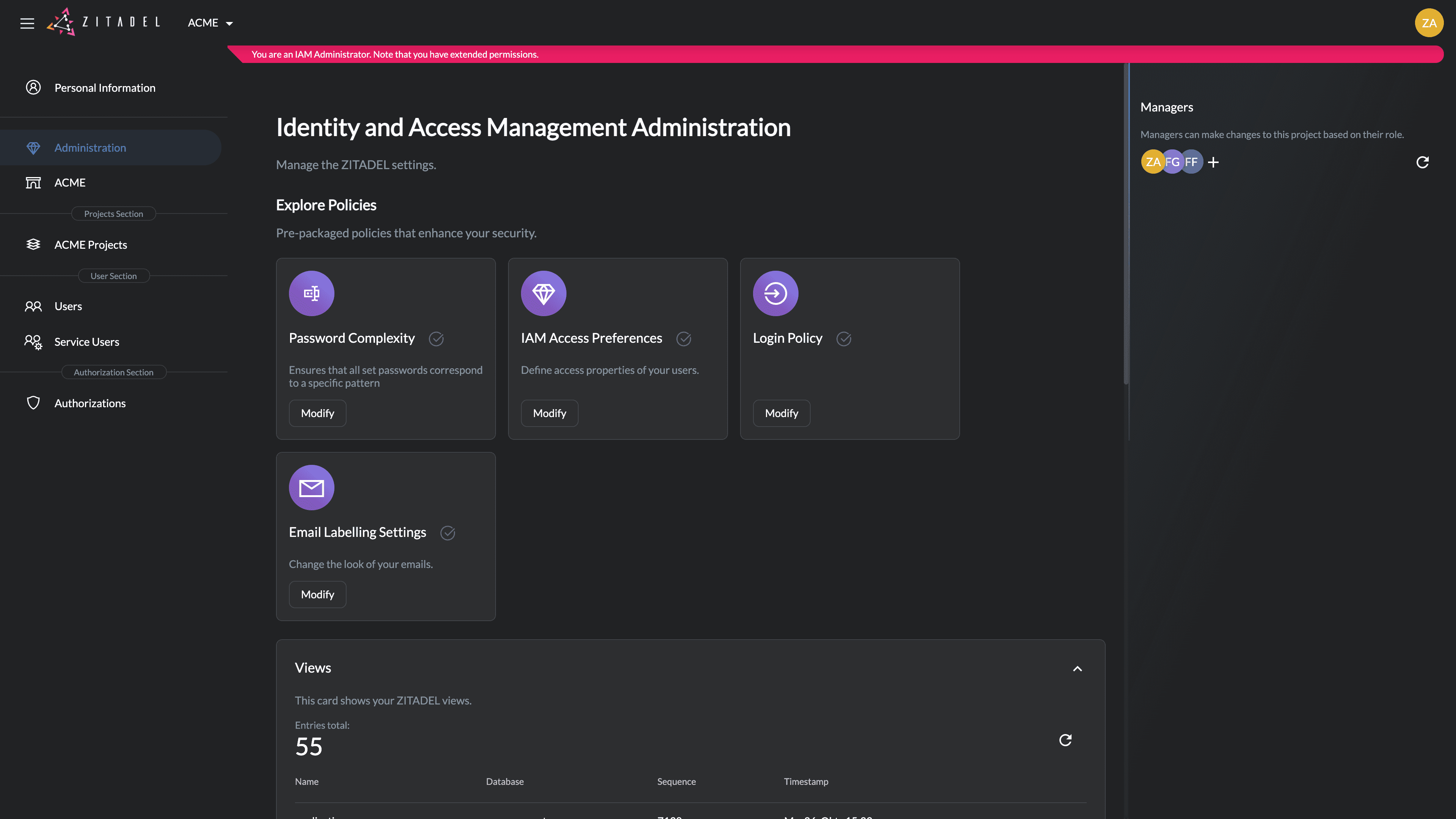Image resolution: width=1456 pixels, height=819 pixels.
Task: Toggle the IAM Access Preferences check mark
Action: point(683,339)
